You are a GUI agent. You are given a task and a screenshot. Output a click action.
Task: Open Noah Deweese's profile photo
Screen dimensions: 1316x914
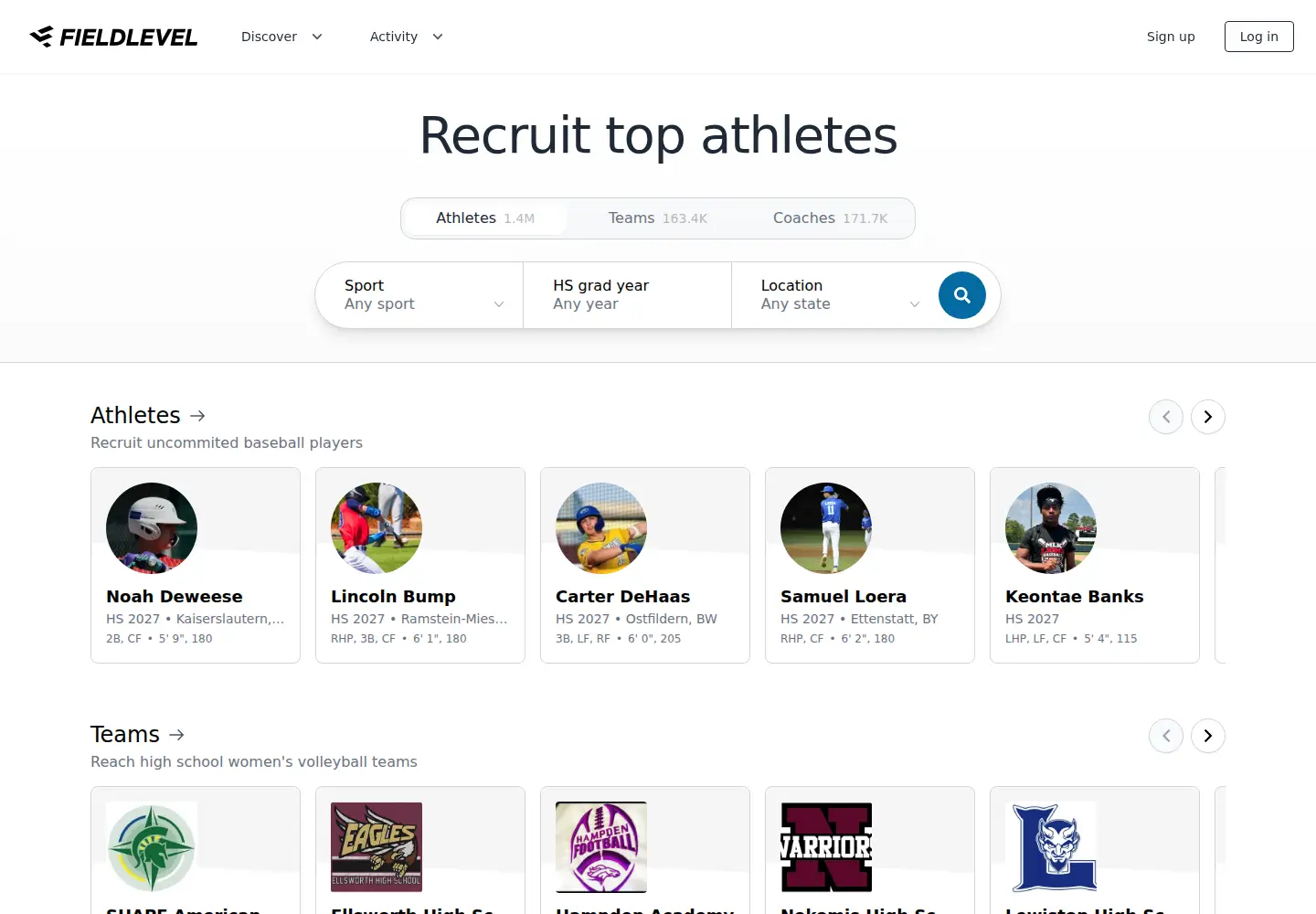click(152, 528)
